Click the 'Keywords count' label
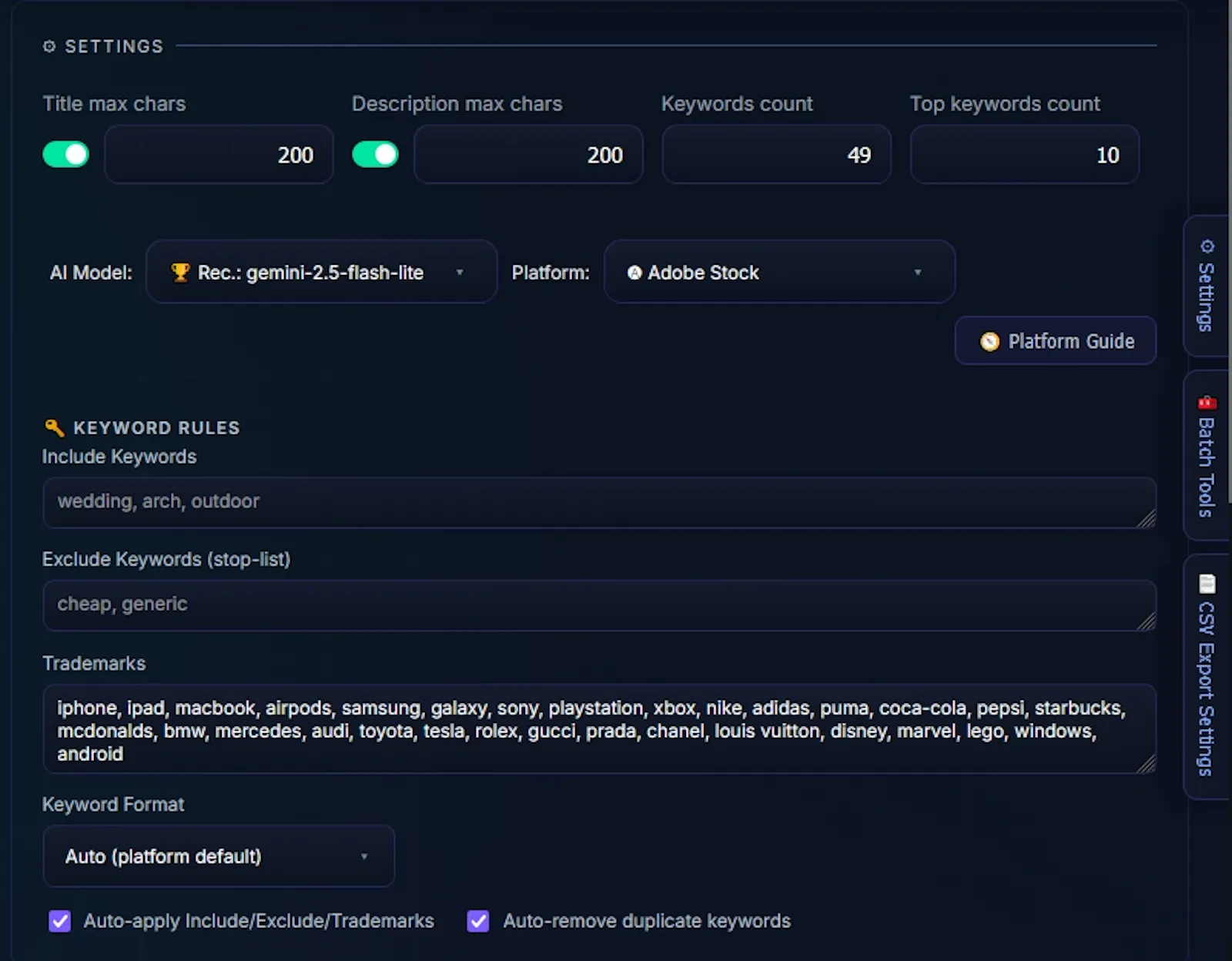 click(737, 103)
